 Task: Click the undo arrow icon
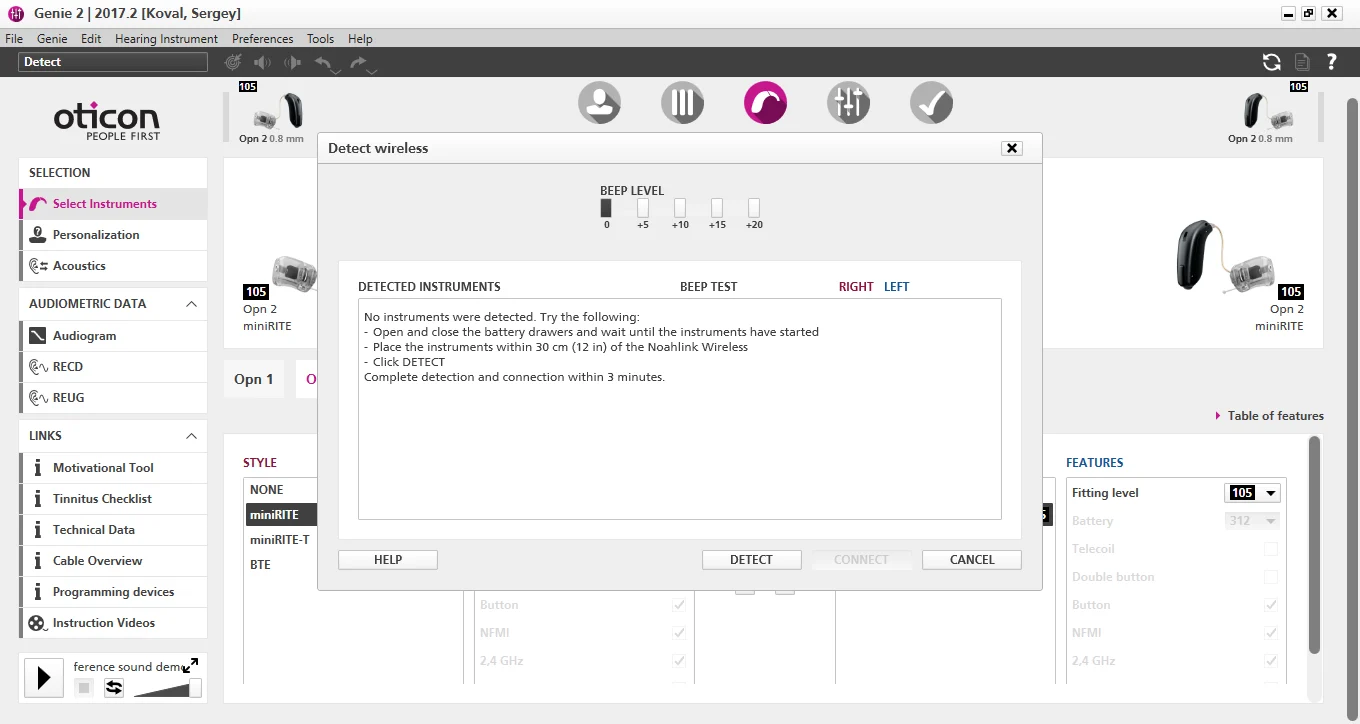[x=324, y=63]
